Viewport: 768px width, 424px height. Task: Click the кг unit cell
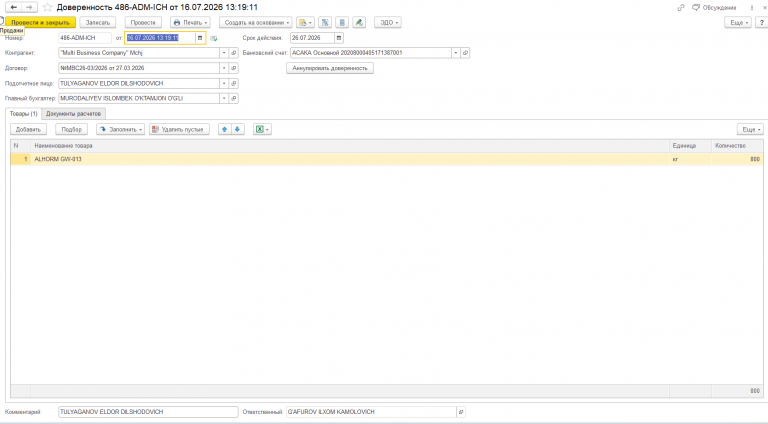(x=690, y=159)
